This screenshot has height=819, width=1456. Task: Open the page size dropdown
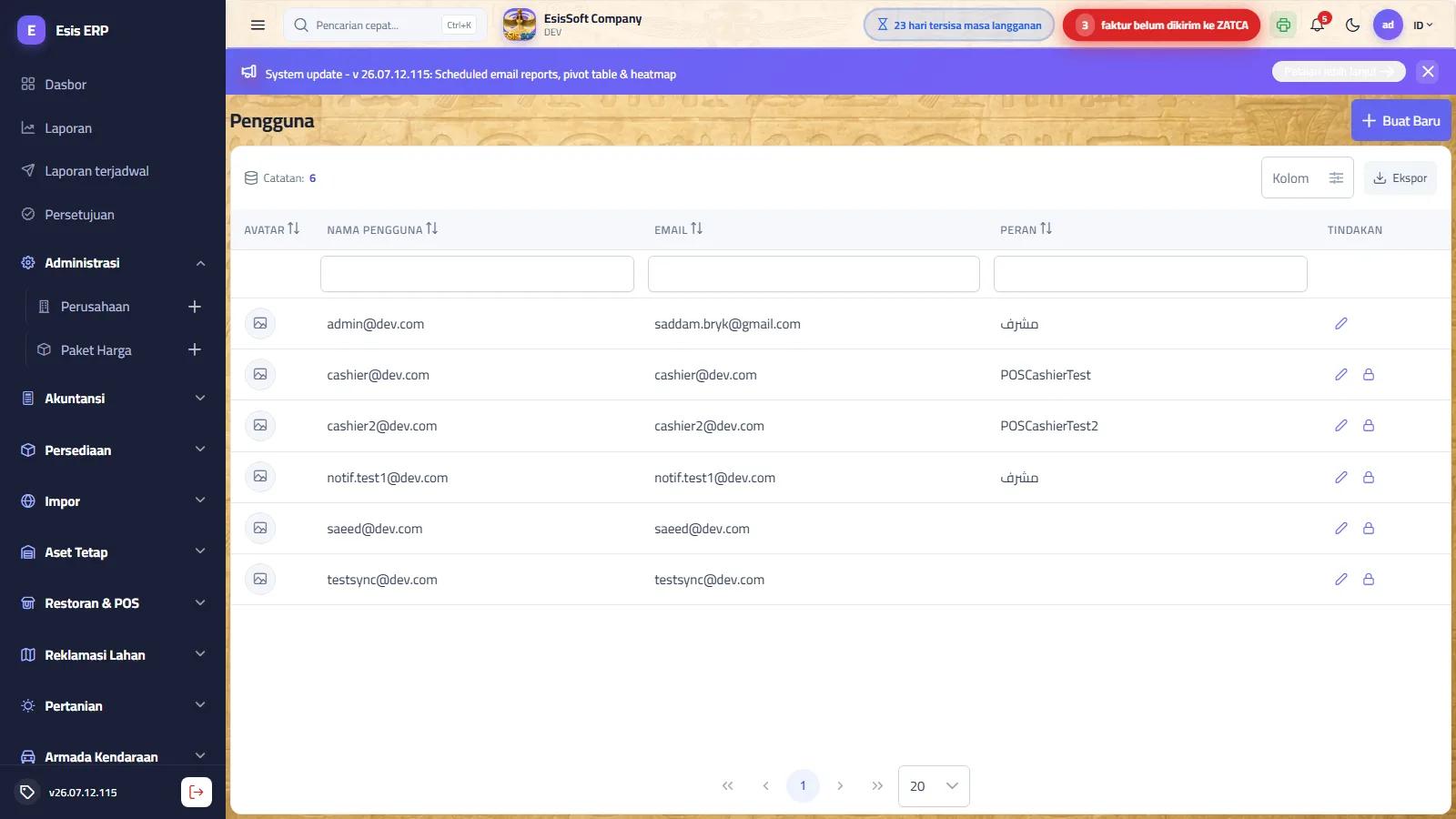(x=934, y=786)
